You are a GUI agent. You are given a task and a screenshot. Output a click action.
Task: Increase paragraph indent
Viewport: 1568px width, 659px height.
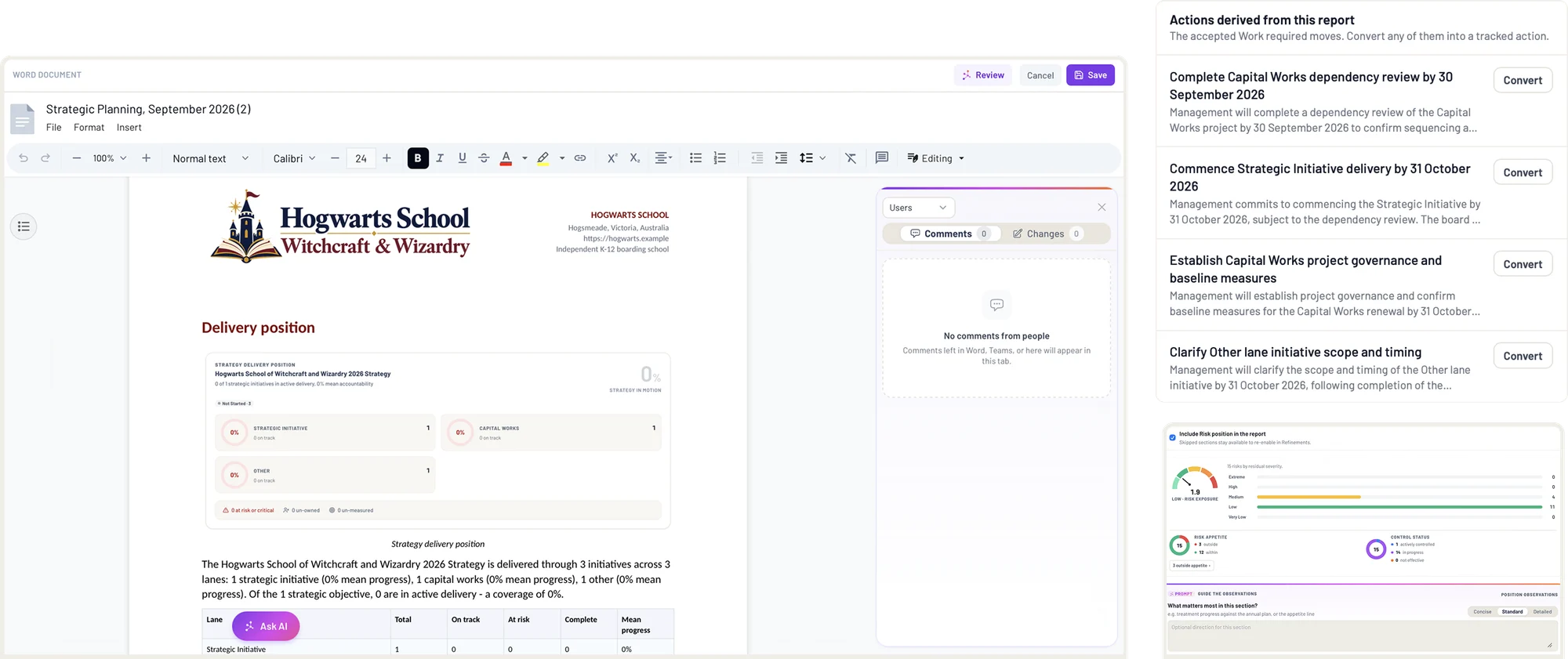[x=781, y=158]
